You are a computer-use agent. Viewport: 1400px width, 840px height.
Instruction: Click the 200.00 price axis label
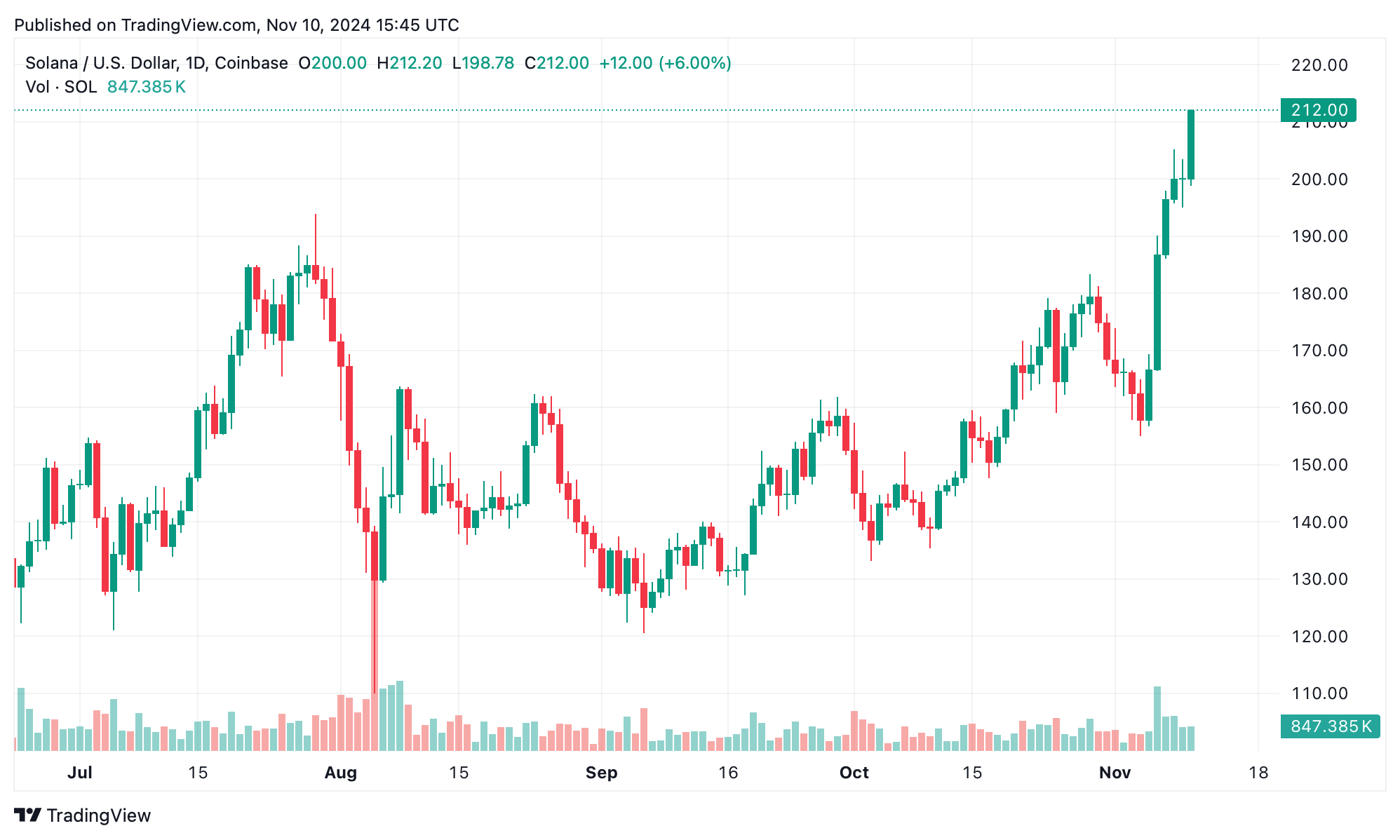1319,179
